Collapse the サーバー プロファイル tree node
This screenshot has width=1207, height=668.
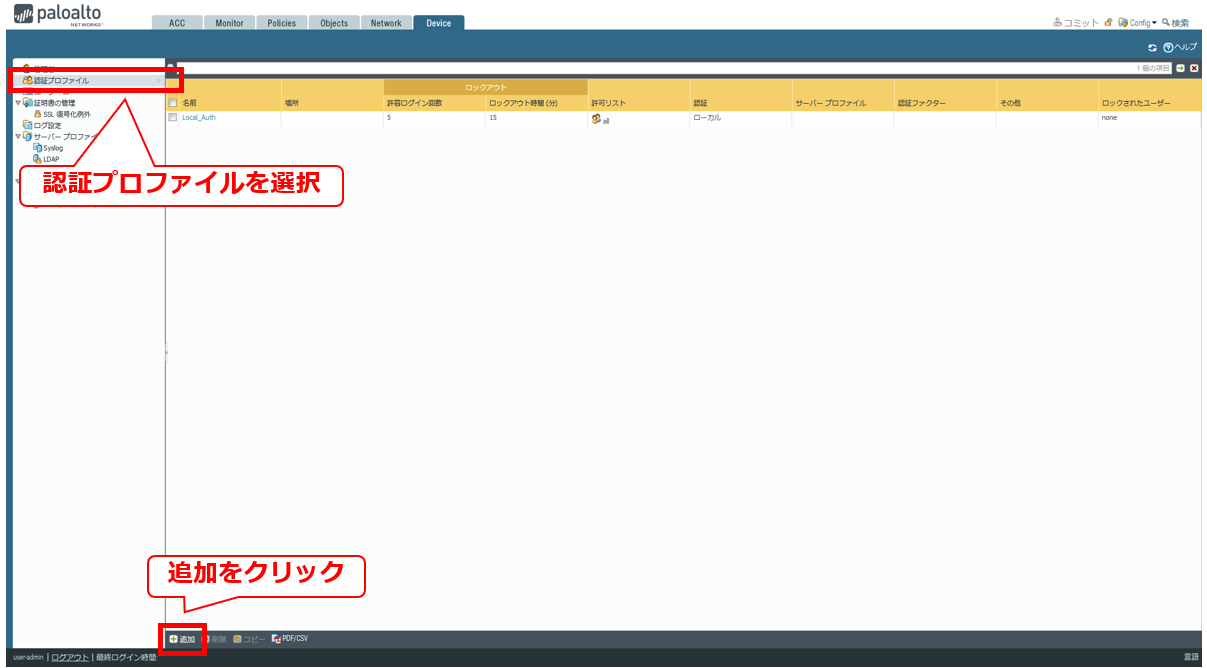pyautogui.click(x=18, y=136)
